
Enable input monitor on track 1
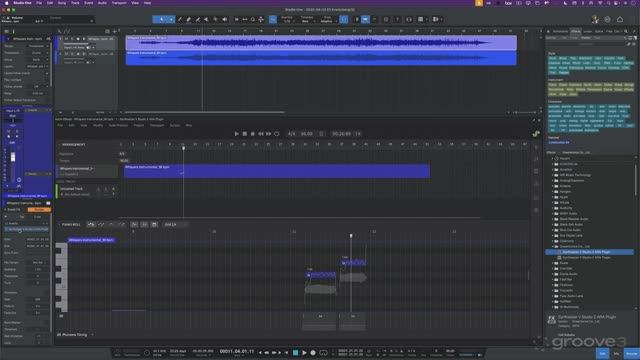tap(84, 39)
